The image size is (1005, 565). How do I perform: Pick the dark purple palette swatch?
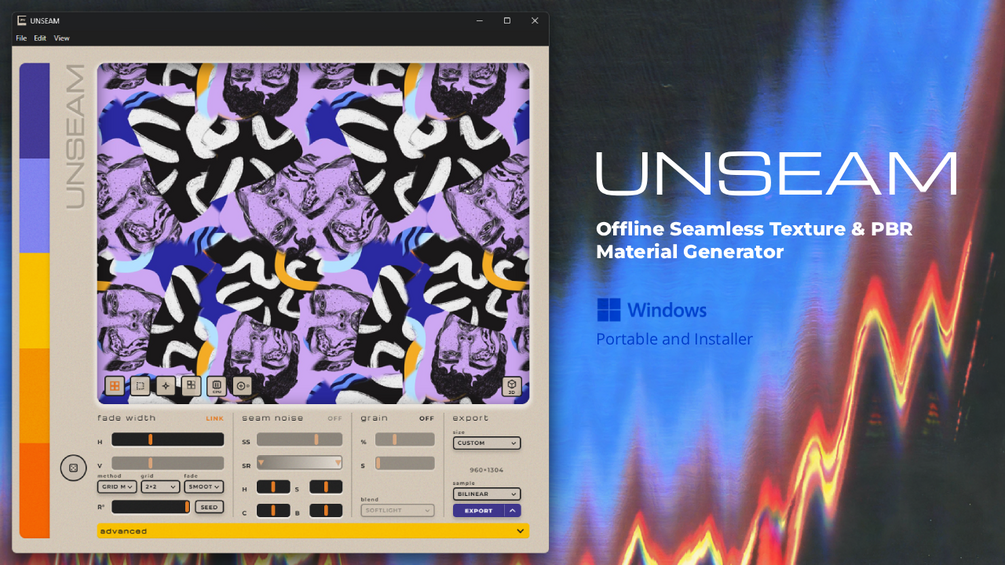[x=35, y=110]
